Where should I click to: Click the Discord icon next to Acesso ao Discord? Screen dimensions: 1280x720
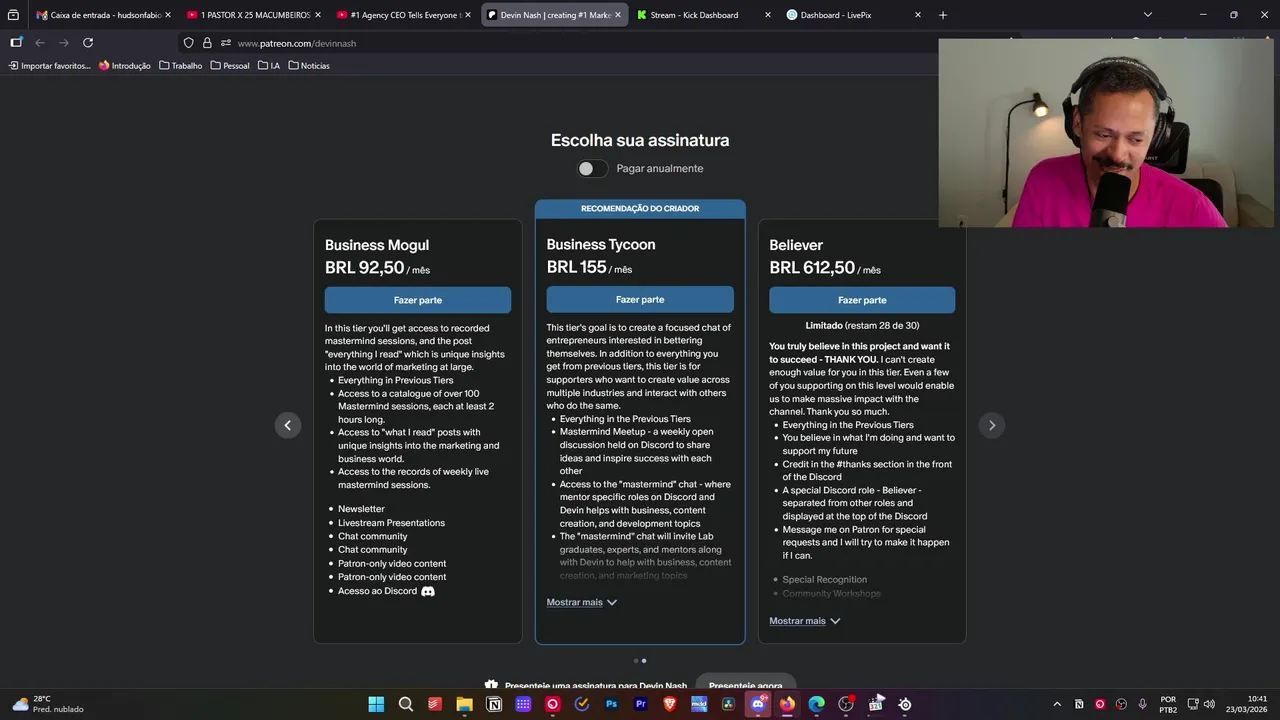(428, 591)
